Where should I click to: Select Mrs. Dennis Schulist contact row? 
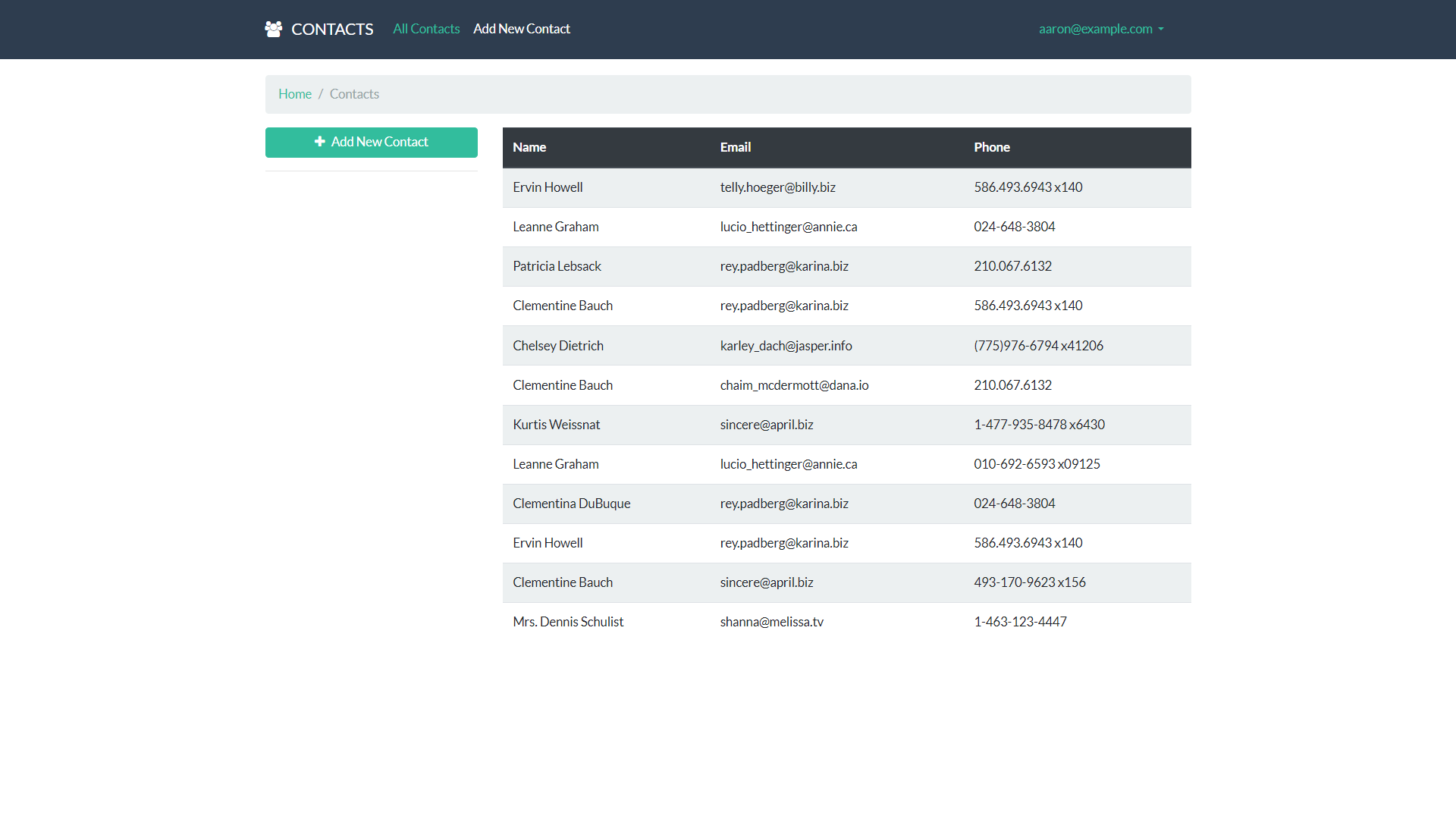(x=568, y=622)
